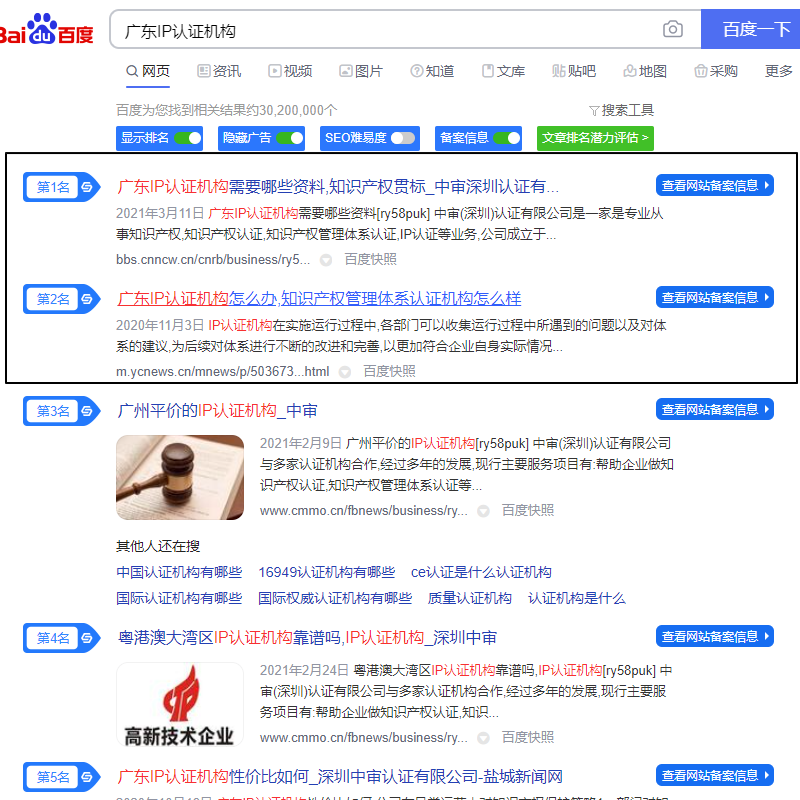This screenshot has width=800, height=800.
Task: Switch to the 知道 tab
Action: (432, 71)
